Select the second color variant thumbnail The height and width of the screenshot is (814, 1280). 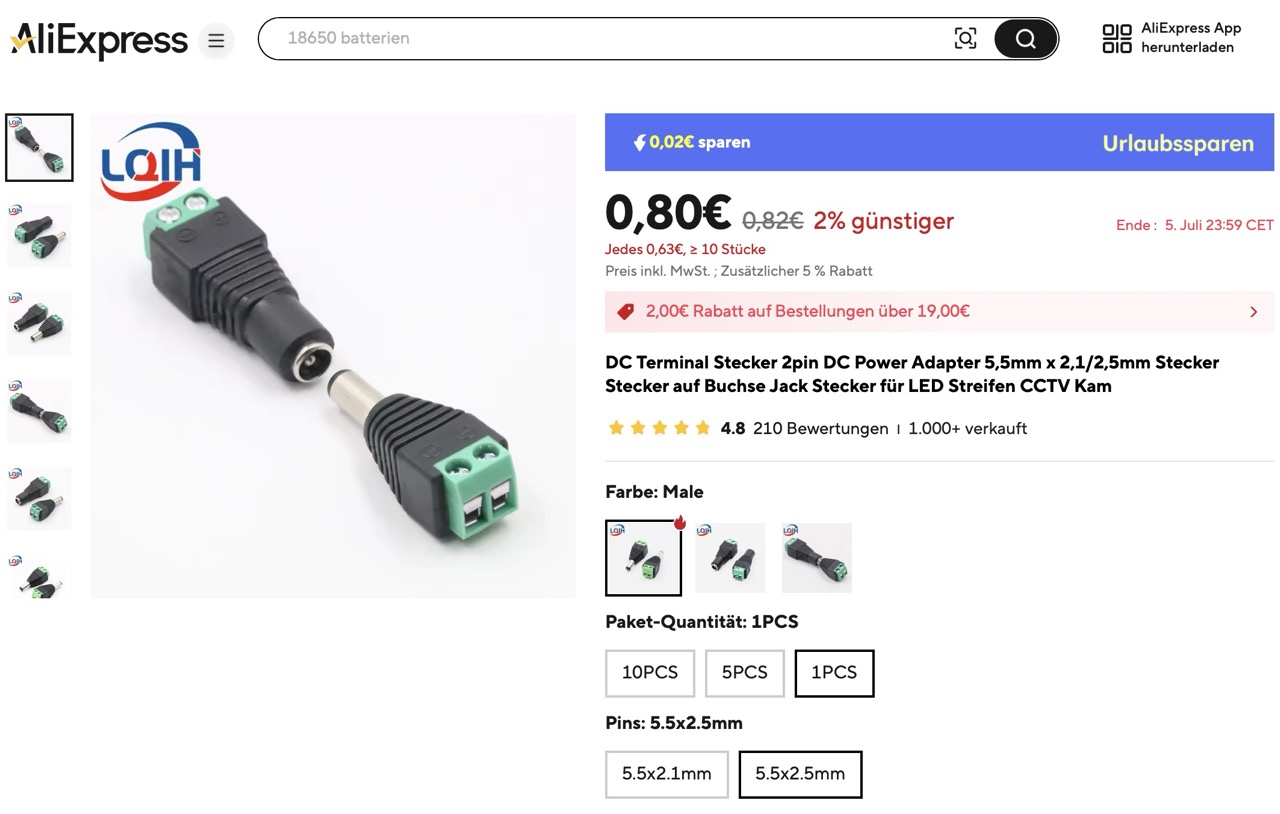point(730,558)
